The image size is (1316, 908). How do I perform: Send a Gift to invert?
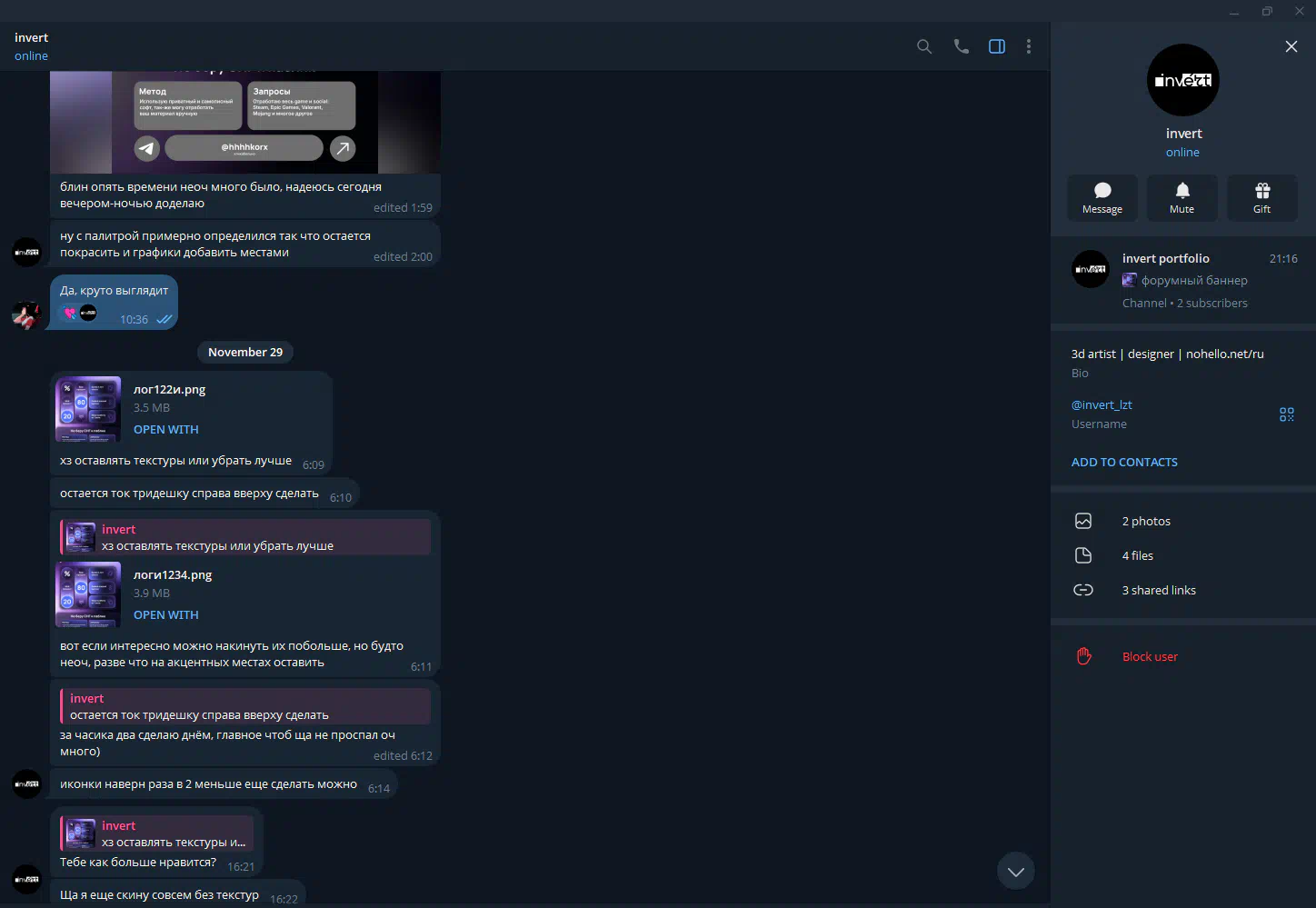pyautogui.click(x=1261, y=197)
